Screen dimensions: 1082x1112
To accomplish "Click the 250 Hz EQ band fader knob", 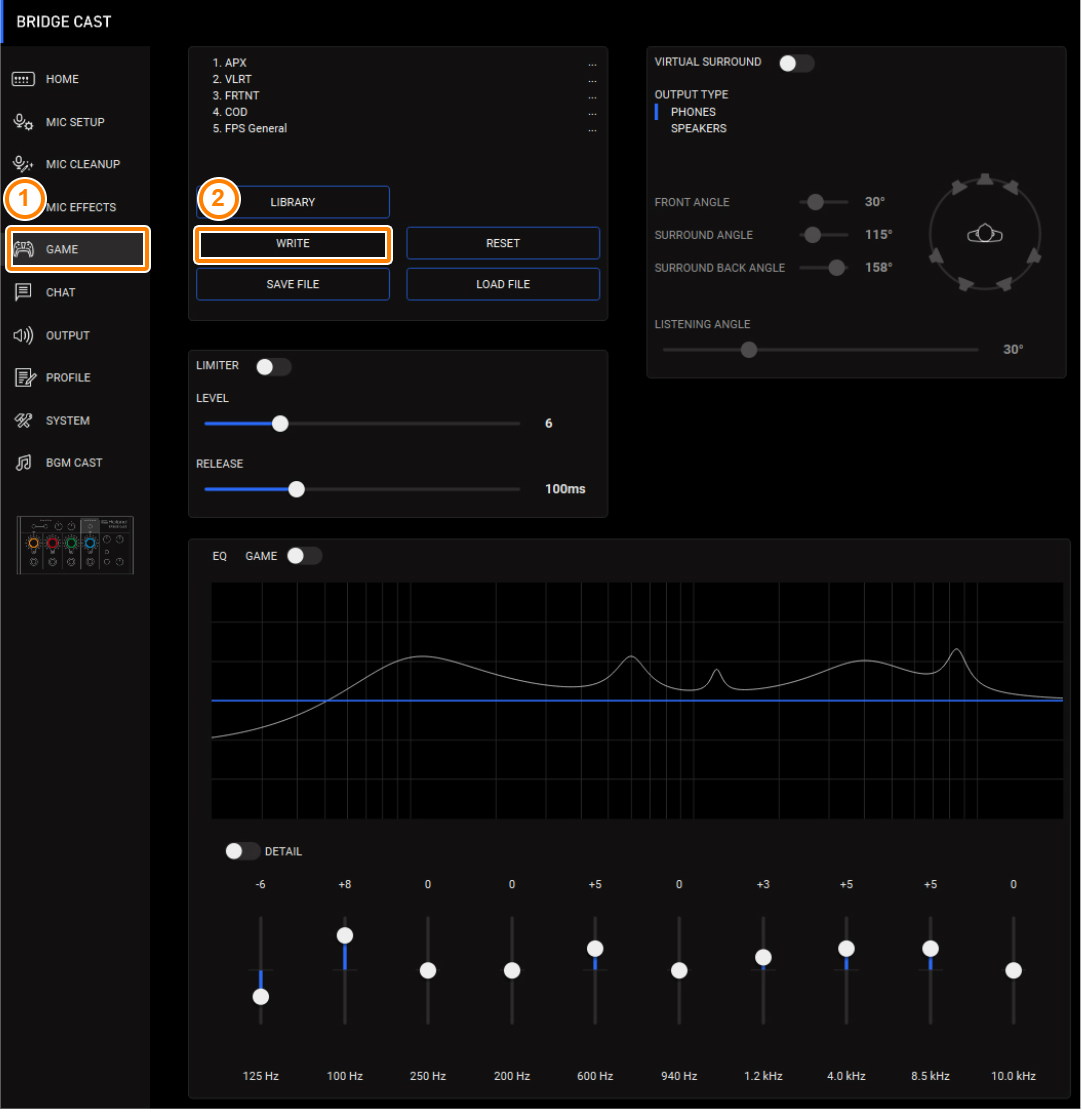I will point(428,970).
